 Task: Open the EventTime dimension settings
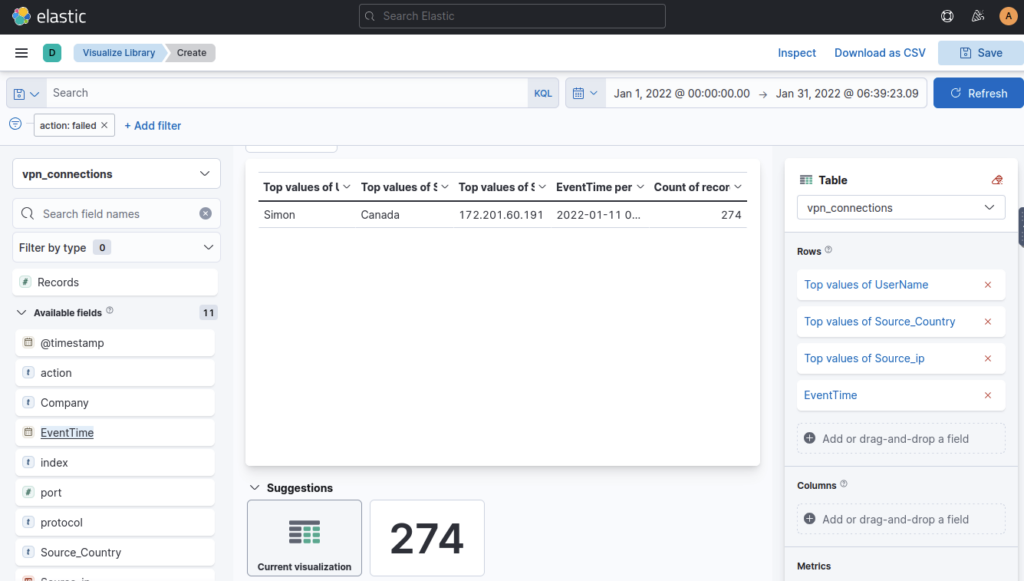(x=830, y=395)
